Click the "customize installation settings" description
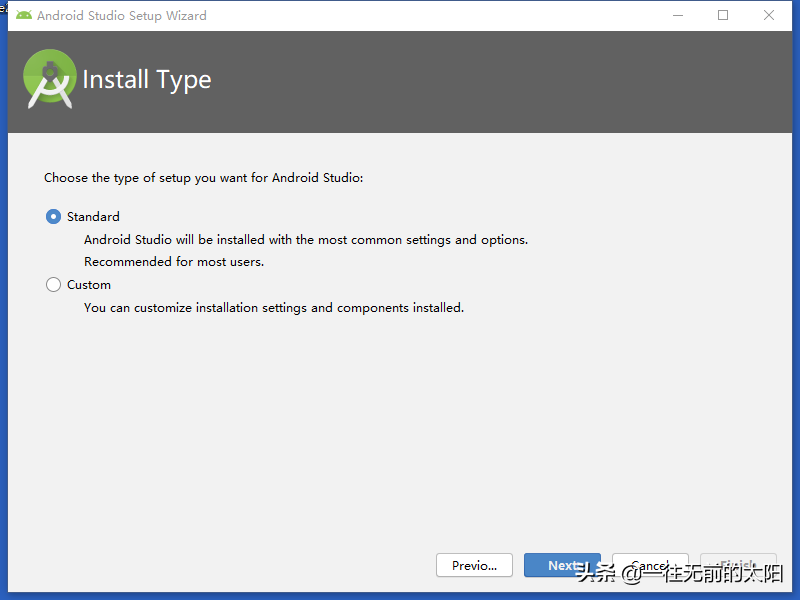This screenshot has height=600, width=800. click(274, 308)
